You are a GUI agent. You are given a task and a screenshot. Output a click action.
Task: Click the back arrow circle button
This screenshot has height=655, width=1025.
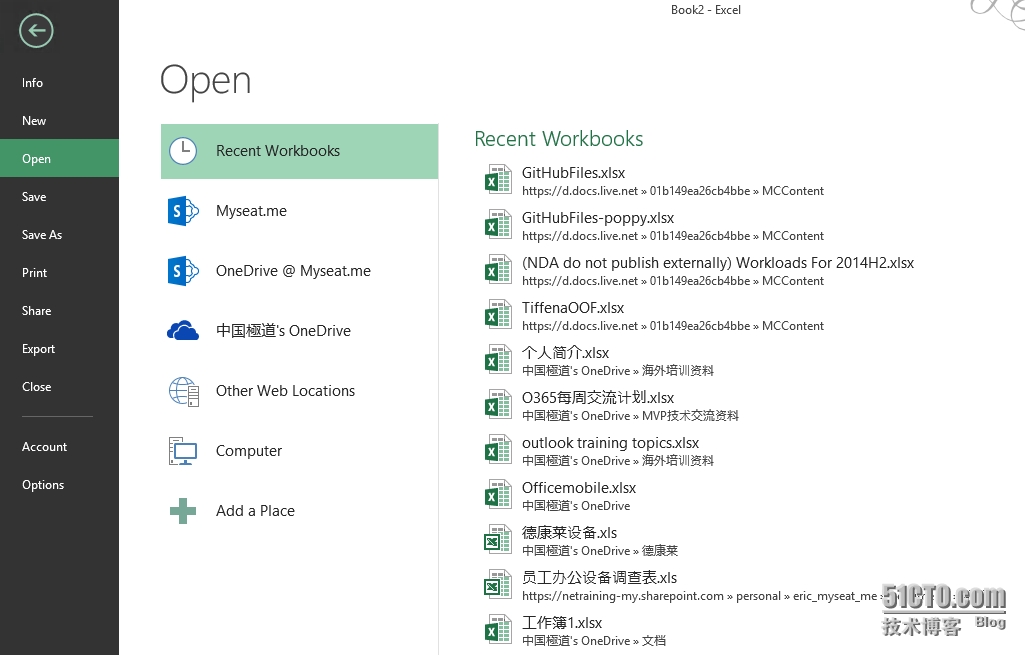point(36,31)
